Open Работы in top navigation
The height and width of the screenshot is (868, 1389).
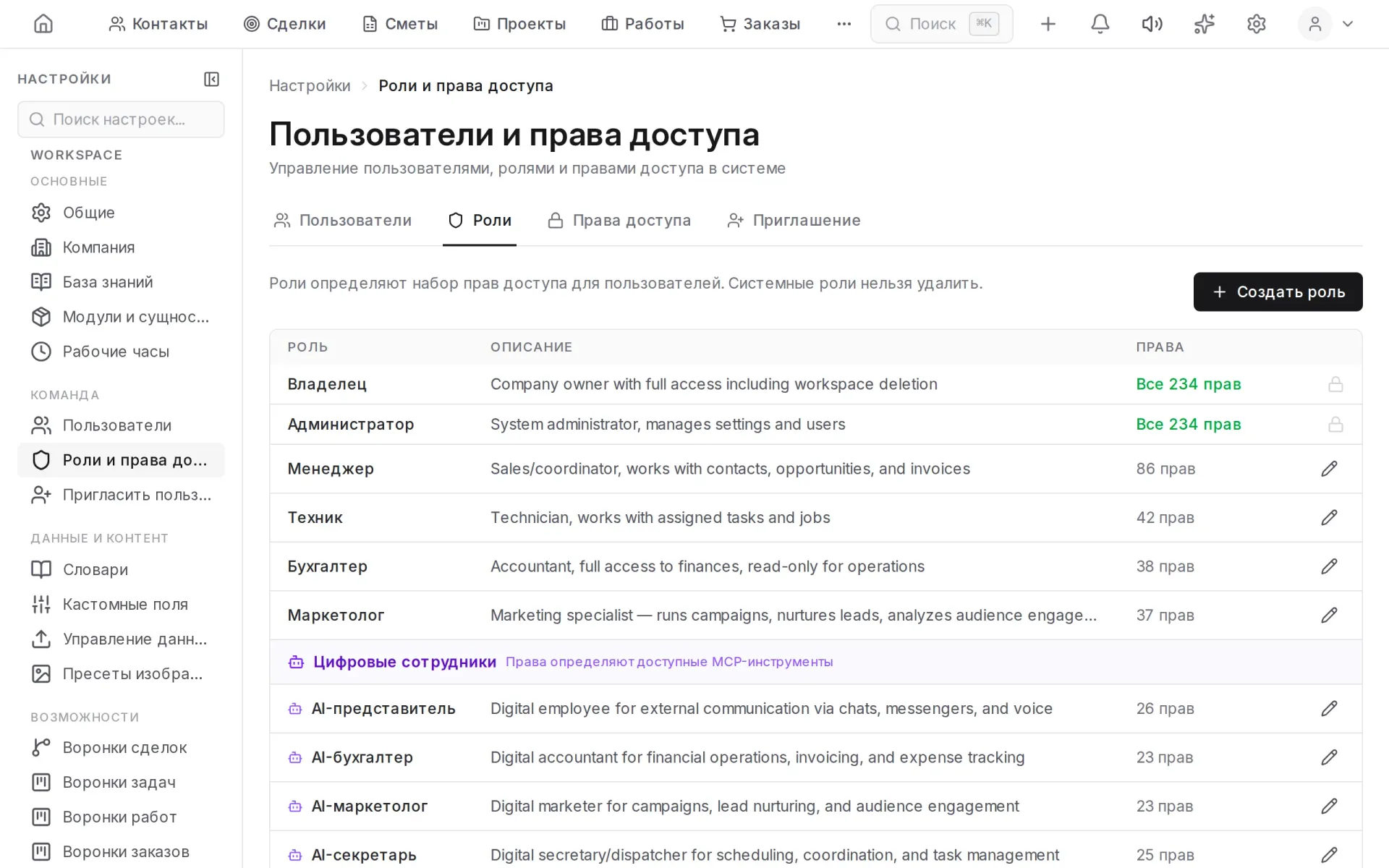[642, 24]
